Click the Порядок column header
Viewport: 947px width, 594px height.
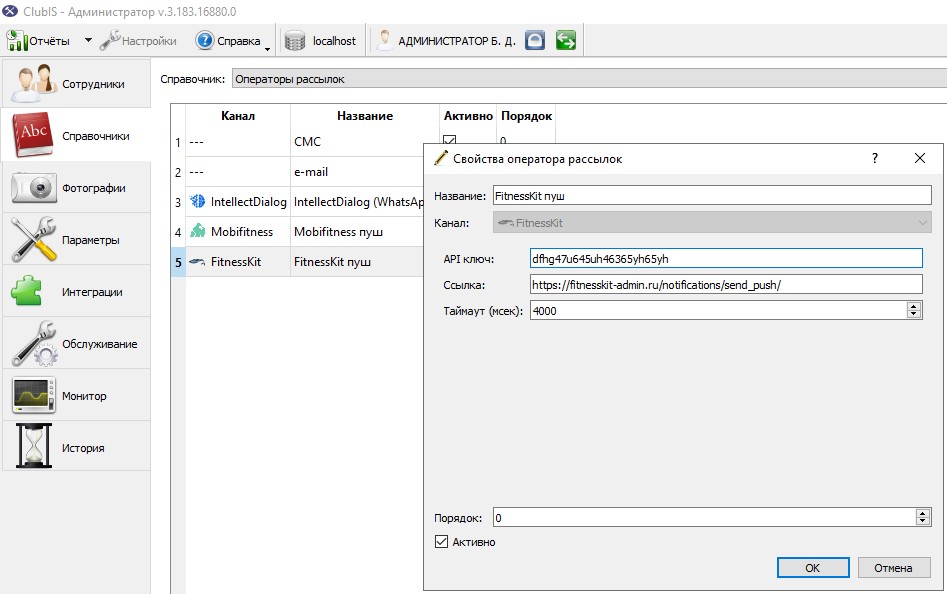tap(526, 116)
